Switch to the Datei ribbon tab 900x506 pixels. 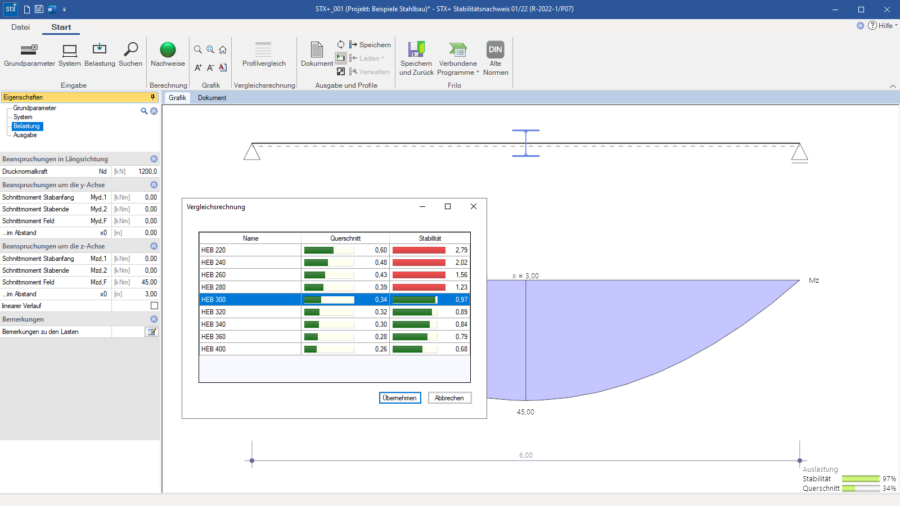(x=20, y=27)
